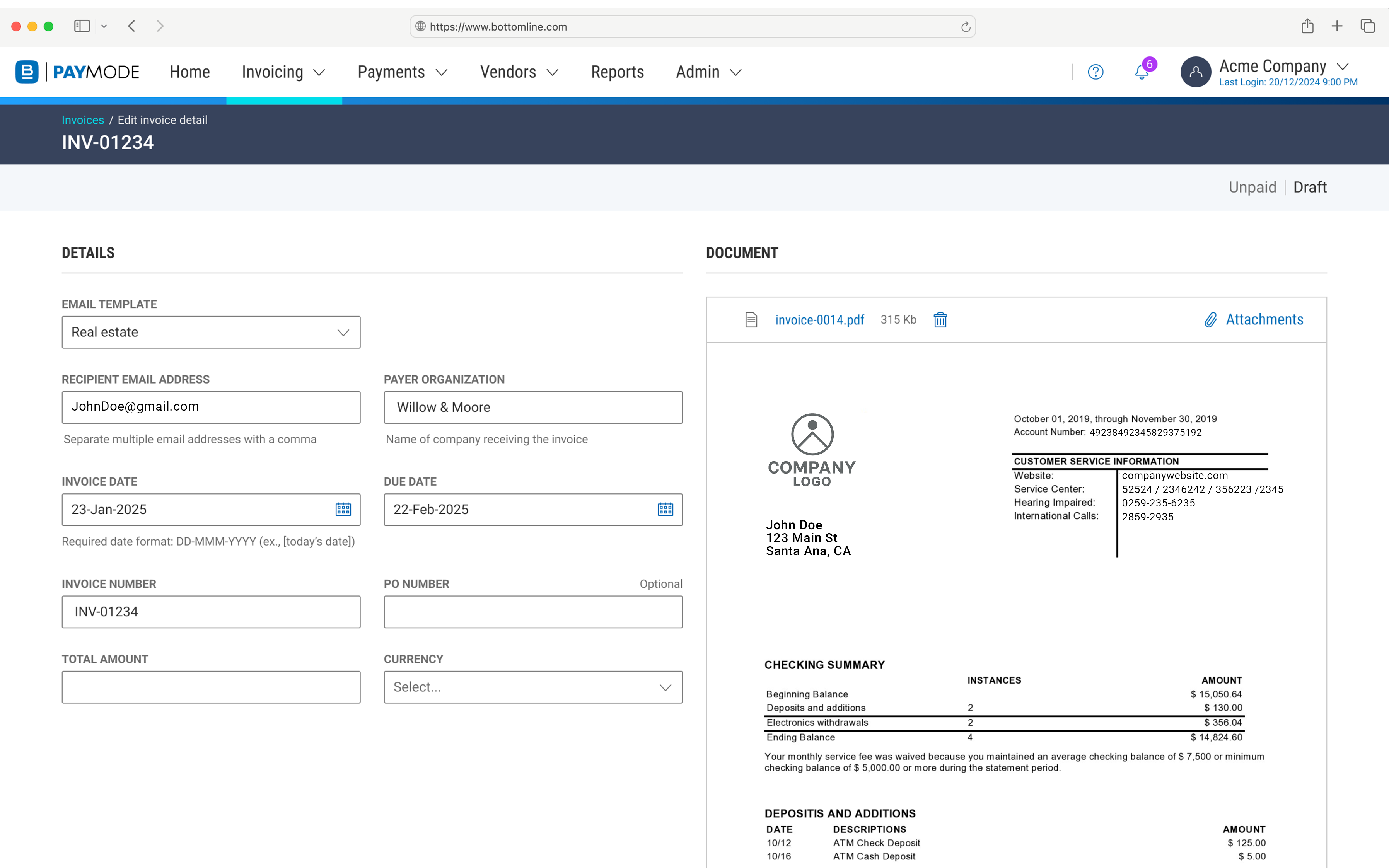Open the Reports menu item
The height and width of the screenshot is (868, 1389).
[618, 72]
